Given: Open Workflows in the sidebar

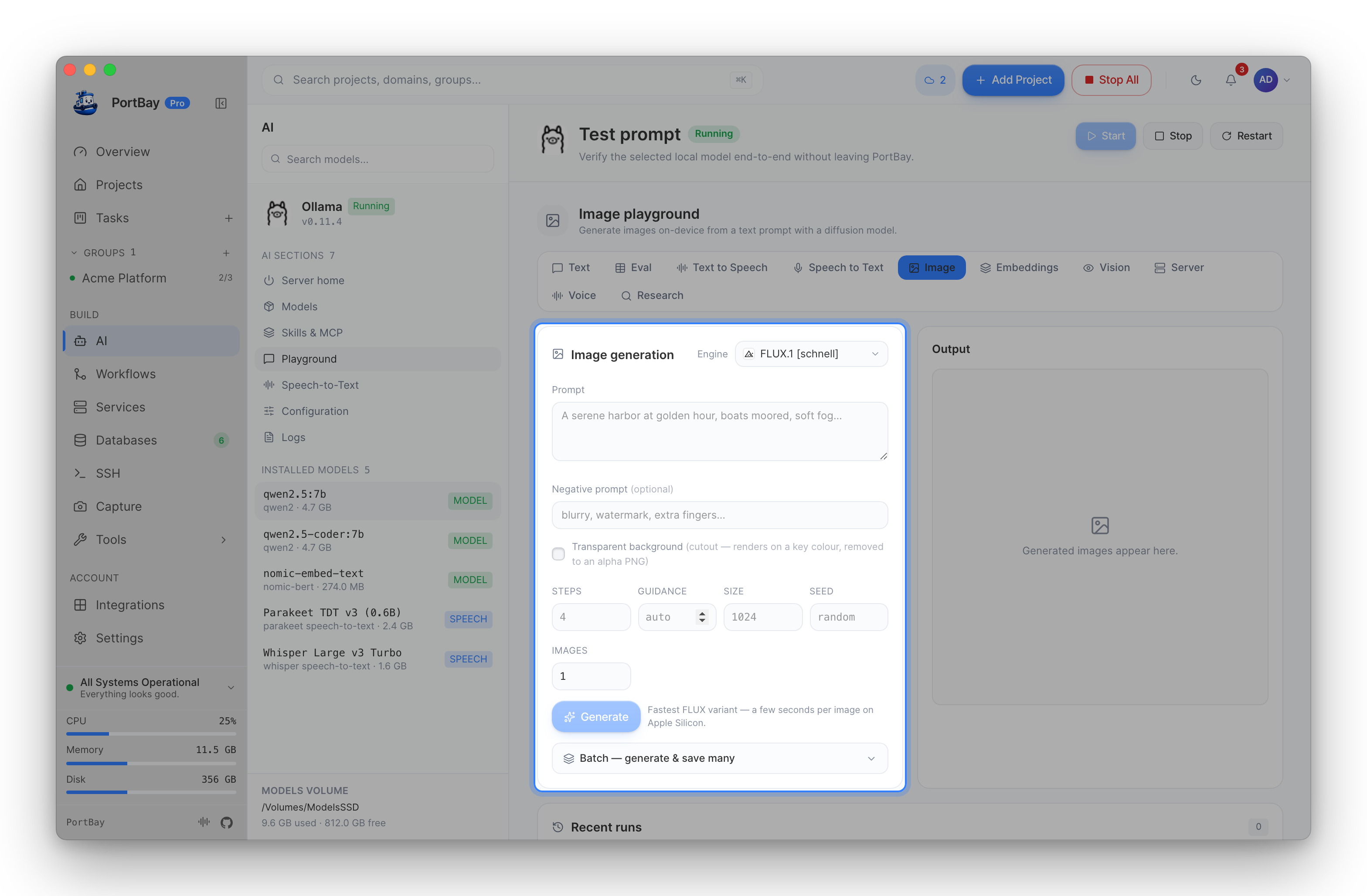Looking at the screenshot, I should pos(151,374).
